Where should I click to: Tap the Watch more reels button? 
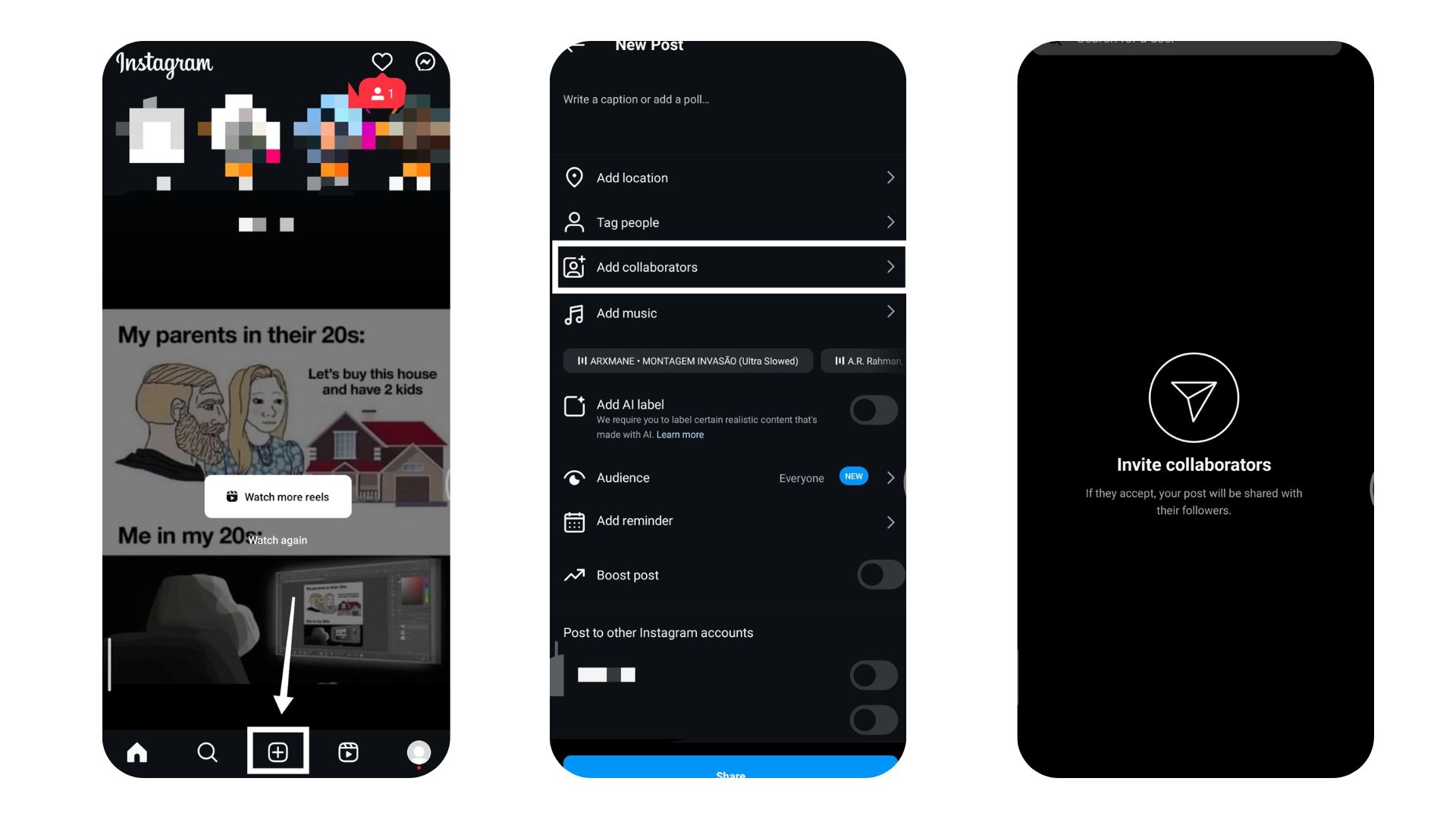(x=278, y=496)
